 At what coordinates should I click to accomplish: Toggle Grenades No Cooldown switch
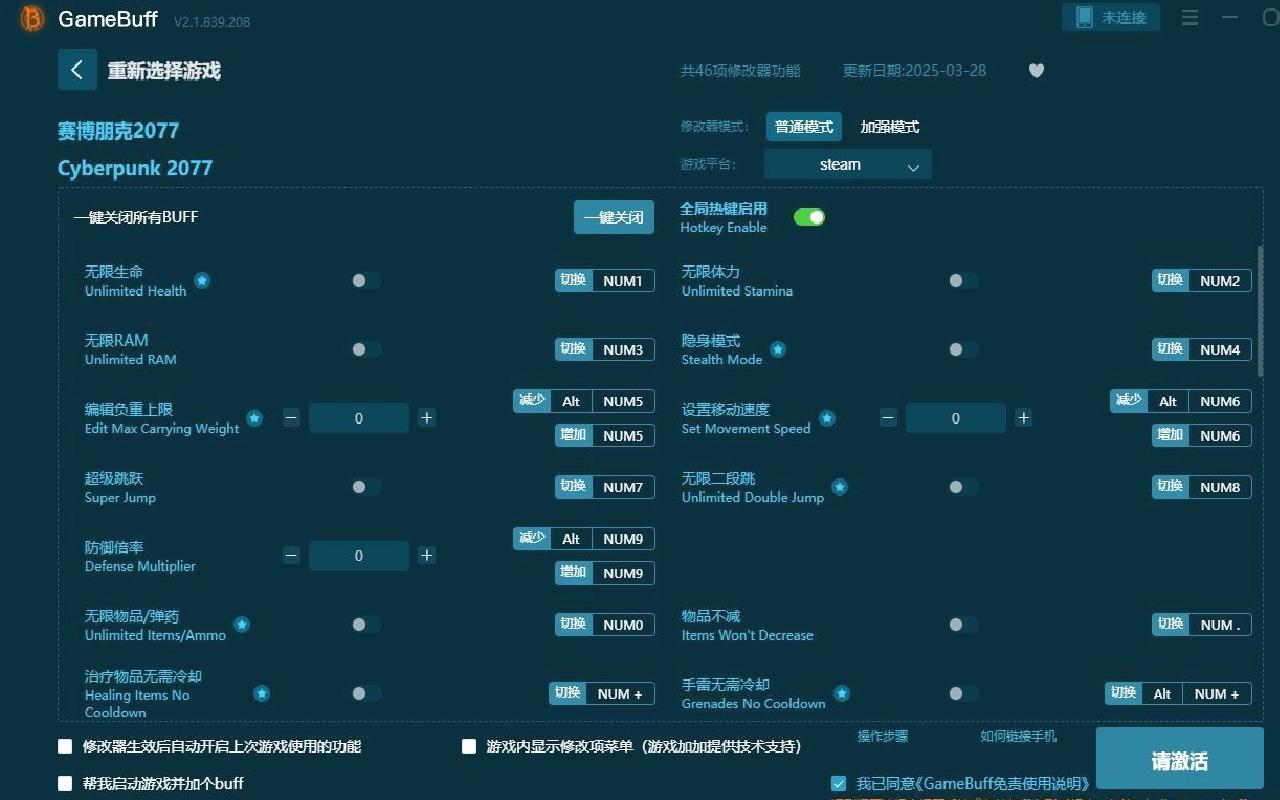963,693
